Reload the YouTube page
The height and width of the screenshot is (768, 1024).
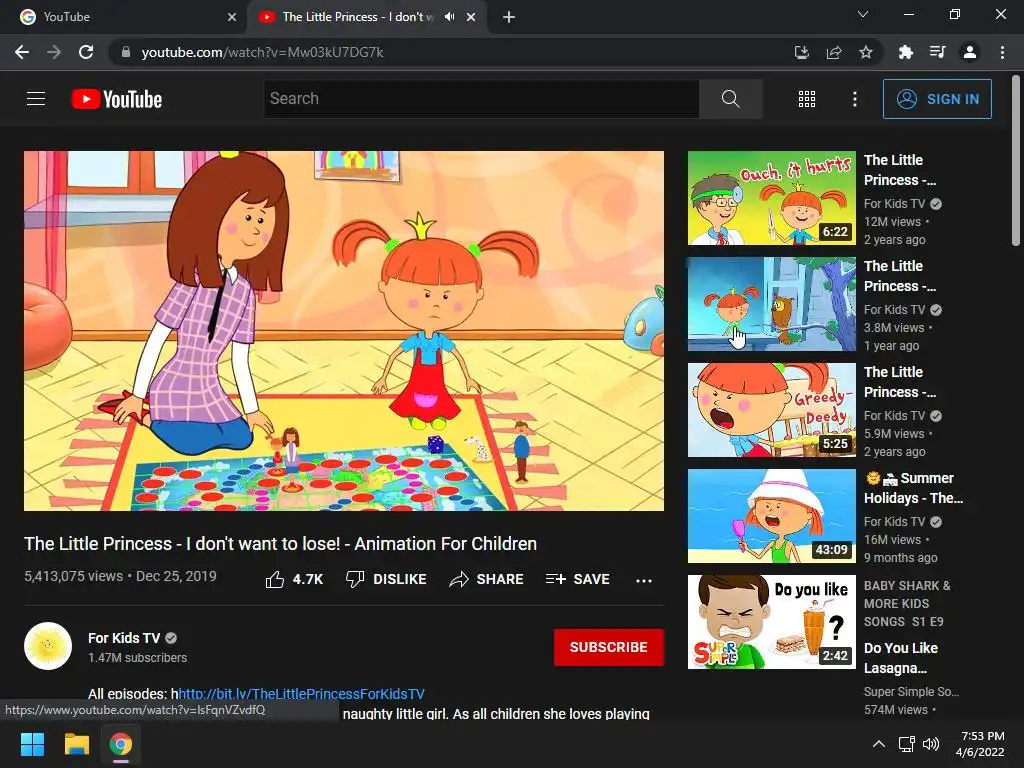[x=86, y=52]
